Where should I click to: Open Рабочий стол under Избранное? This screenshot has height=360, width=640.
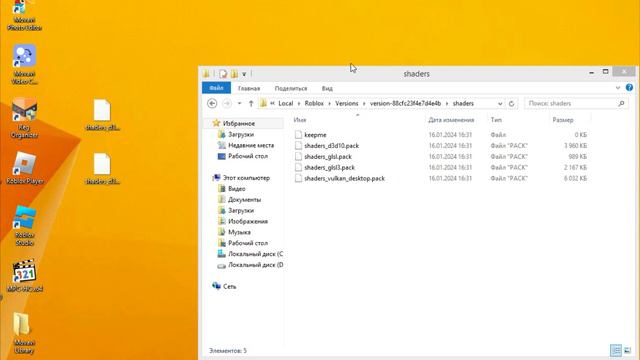point(248,156)
